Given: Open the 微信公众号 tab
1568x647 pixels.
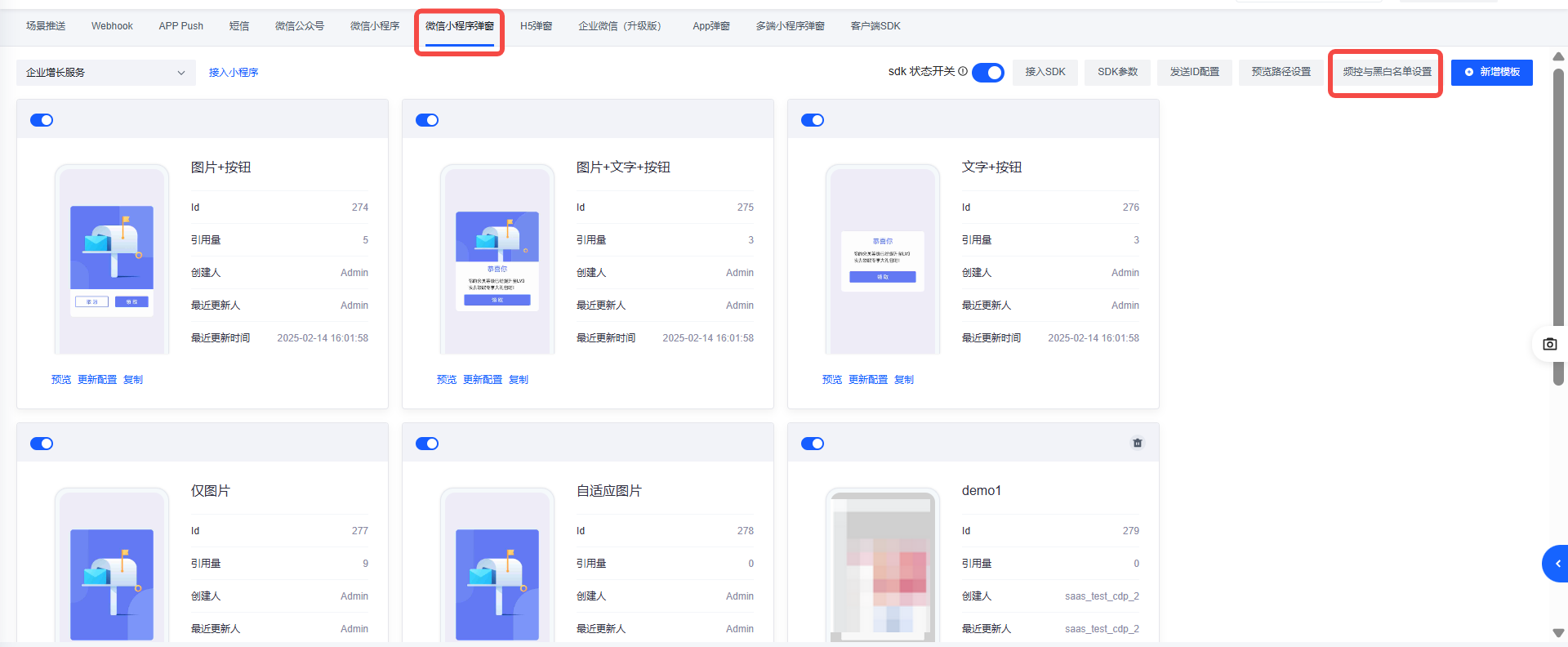Looking at the screenshot, I should (x=300, y=26).
